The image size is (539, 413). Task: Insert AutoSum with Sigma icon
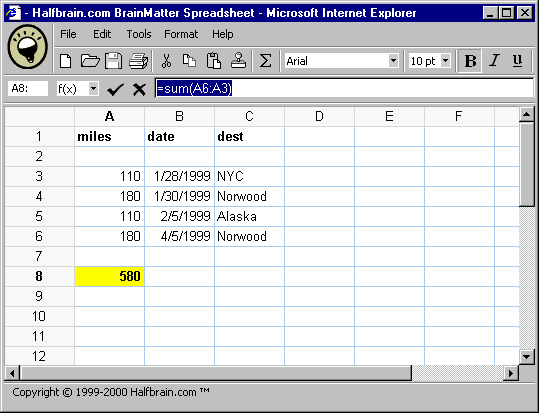point(265,61)
